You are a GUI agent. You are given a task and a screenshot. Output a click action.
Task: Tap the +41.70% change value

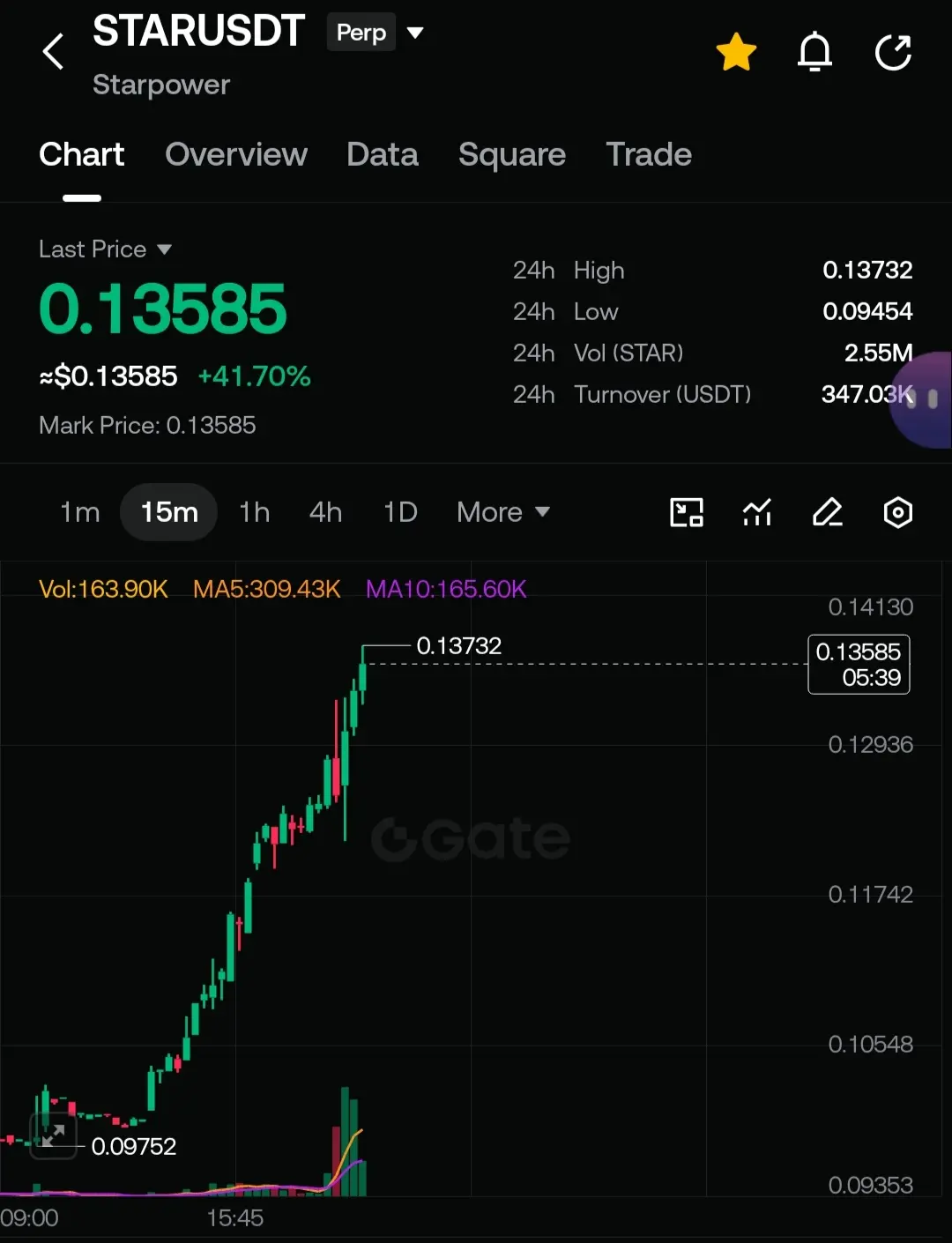[x=255, y=376]
